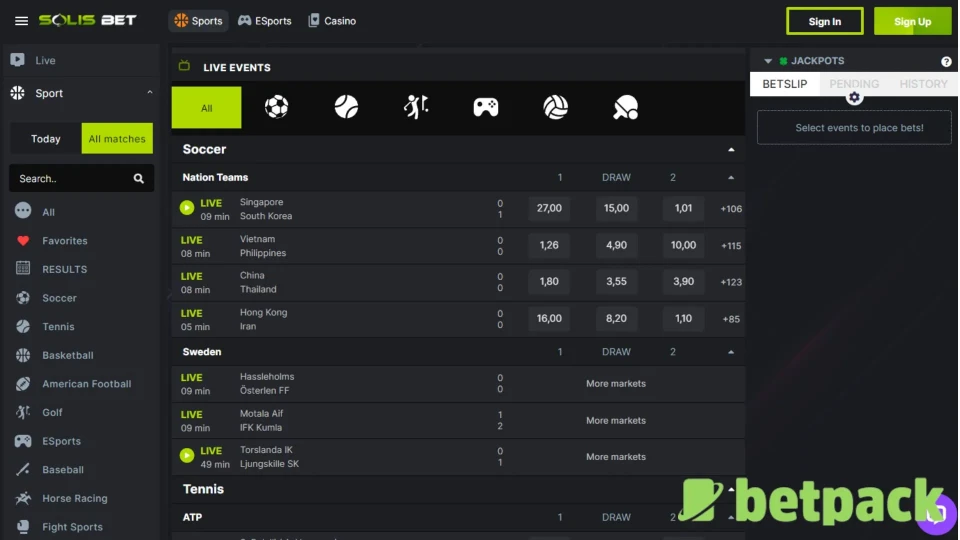Select the All live events filter

tap(207, 108)
